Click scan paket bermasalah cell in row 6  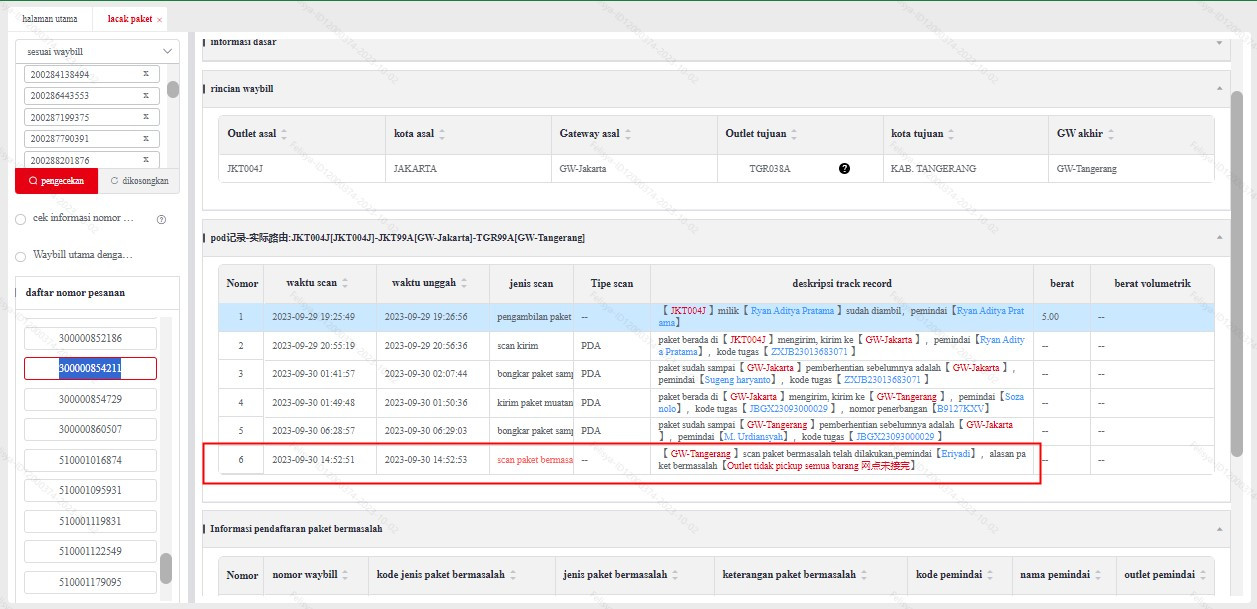point(534,460)
